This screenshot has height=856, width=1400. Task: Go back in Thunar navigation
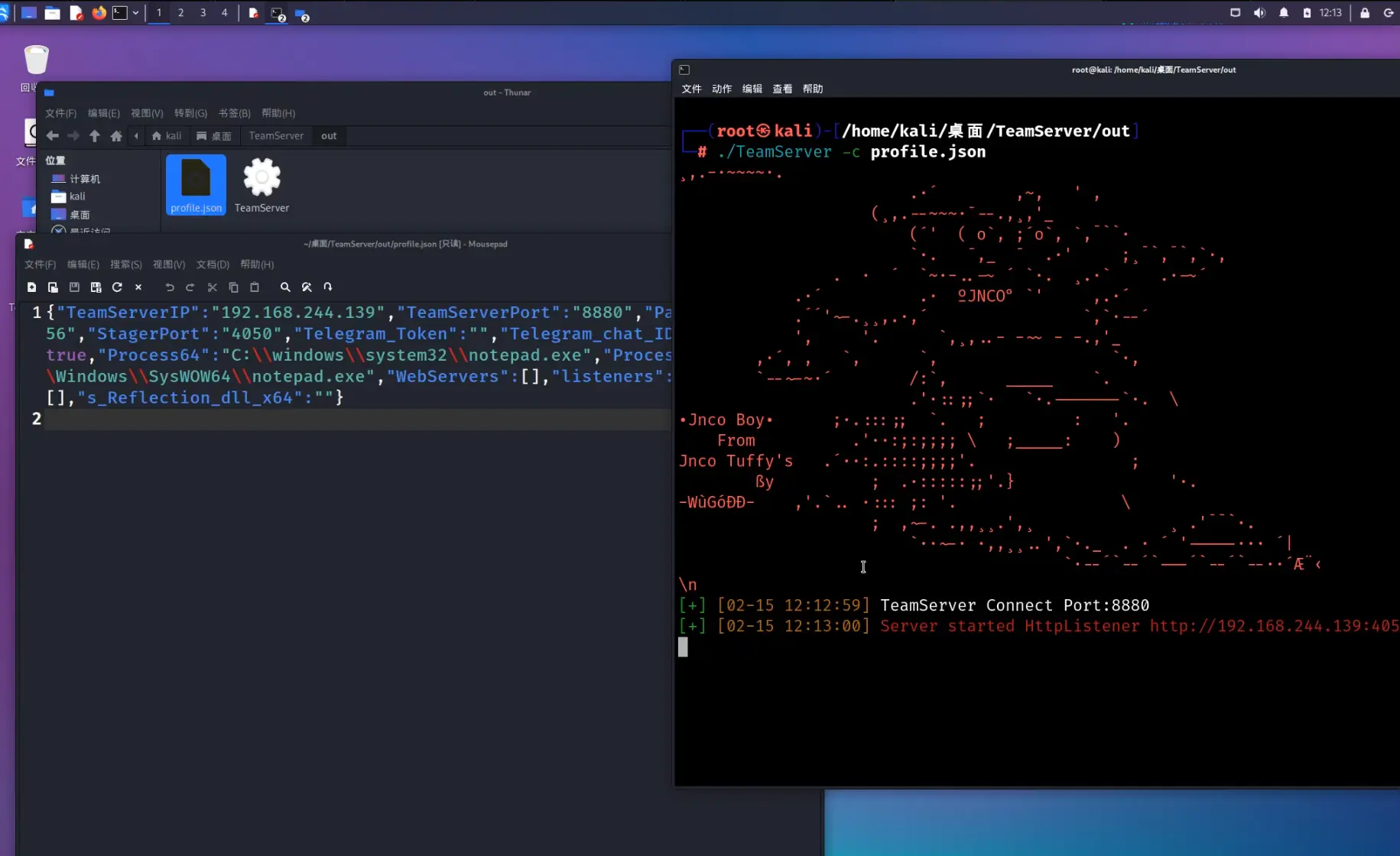pos(52,136)
